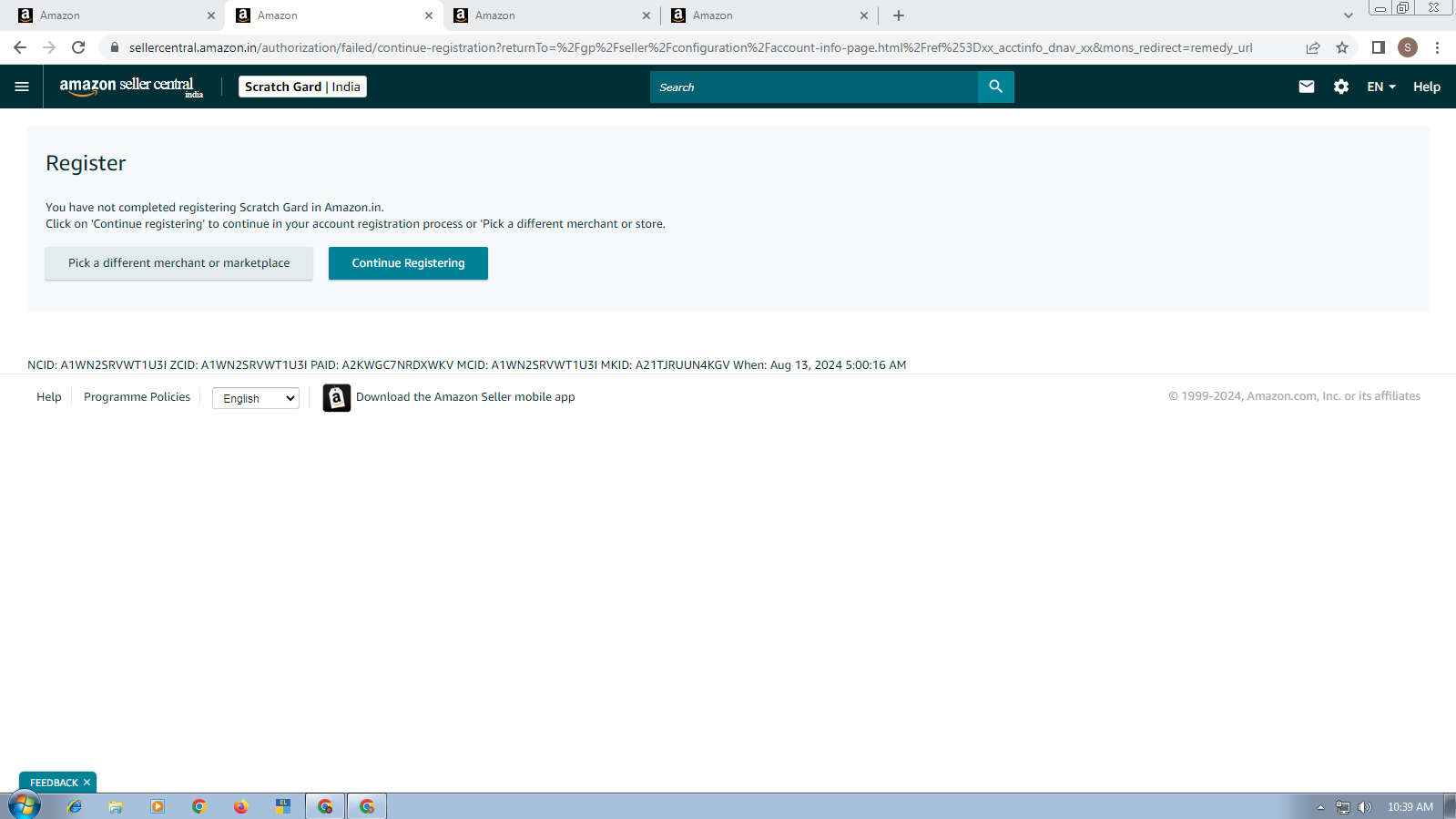Open the FEEDBACK tab

[x=54, y=783]
